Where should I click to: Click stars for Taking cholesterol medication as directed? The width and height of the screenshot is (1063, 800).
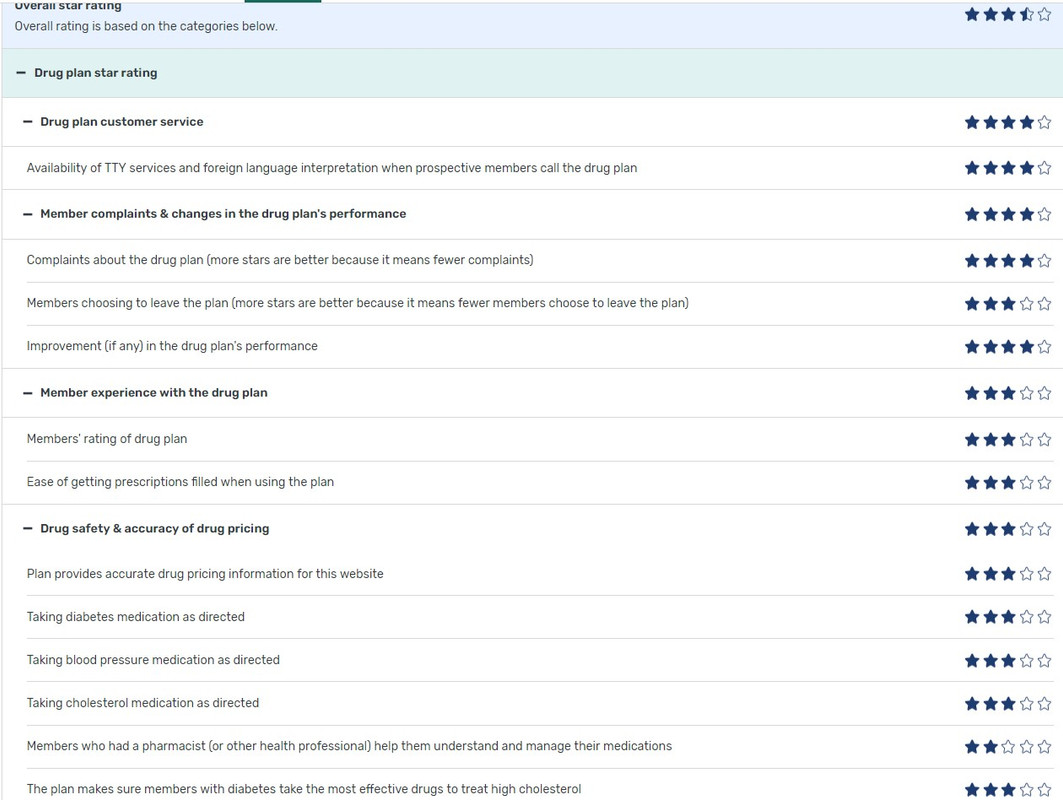pos(1007,704)
